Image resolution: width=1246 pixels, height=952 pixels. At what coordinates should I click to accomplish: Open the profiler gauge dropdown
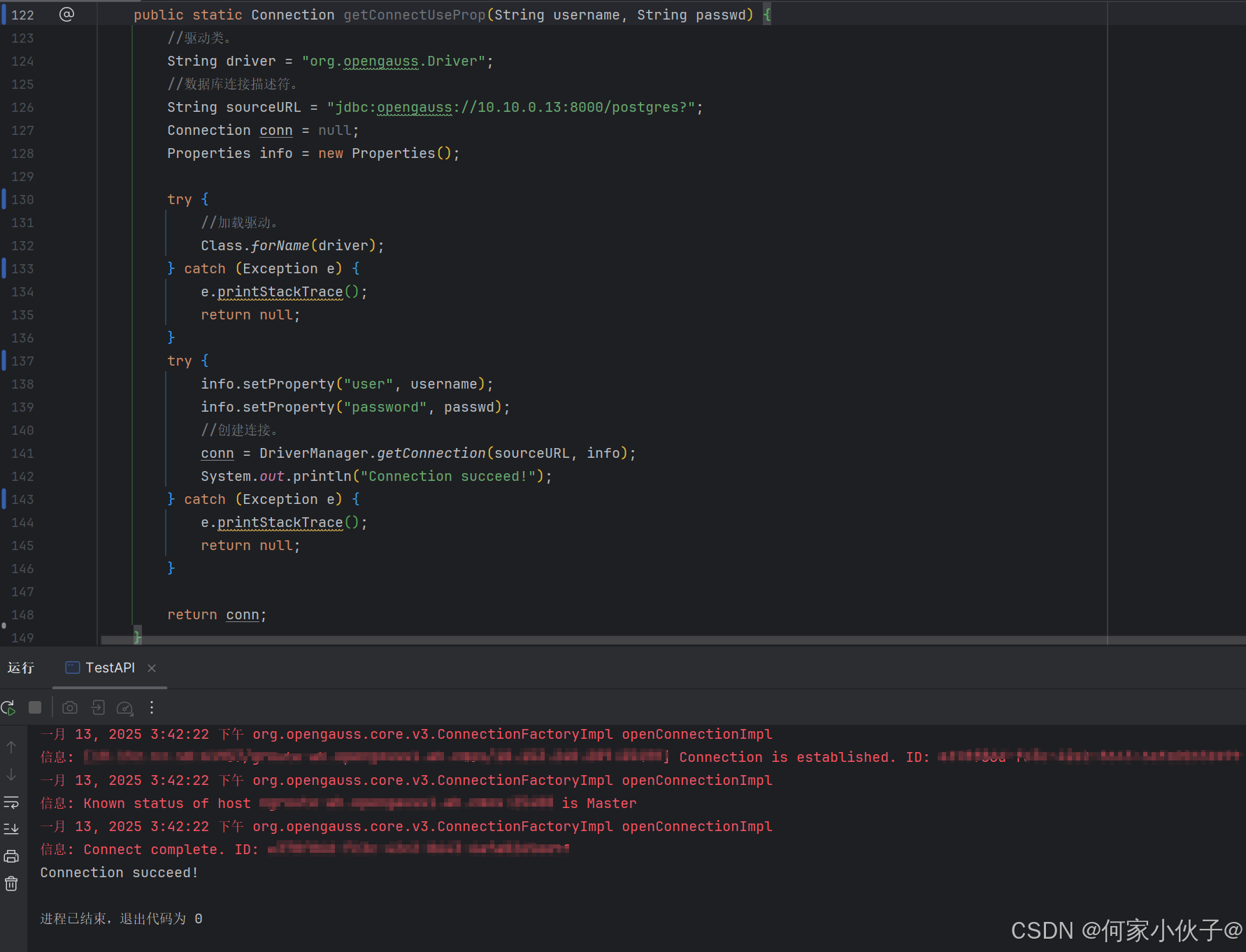[x=124, y=707]
